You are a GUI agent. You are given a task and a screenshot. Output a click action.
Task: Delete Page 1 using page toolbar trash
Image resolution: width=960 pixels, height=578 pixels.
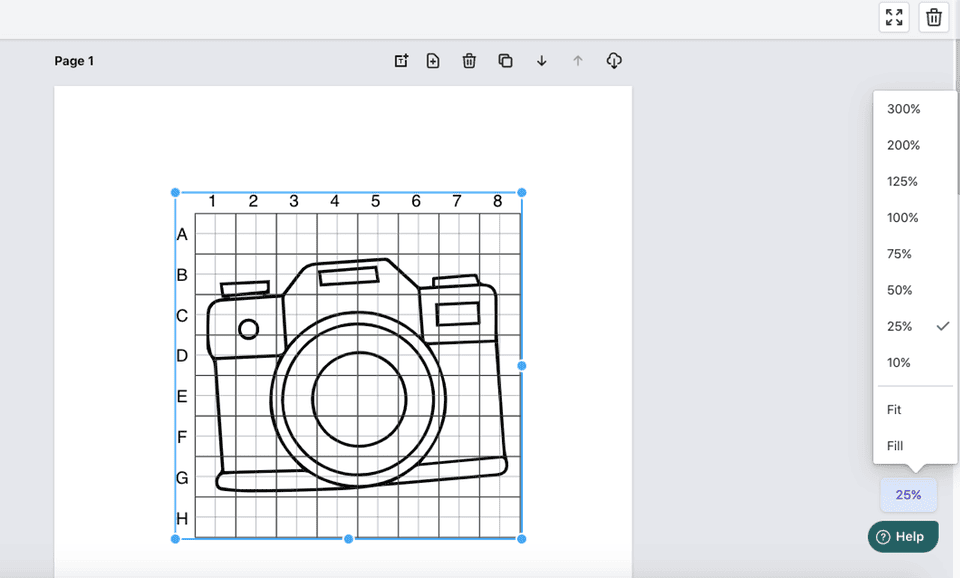pos(469,61)
